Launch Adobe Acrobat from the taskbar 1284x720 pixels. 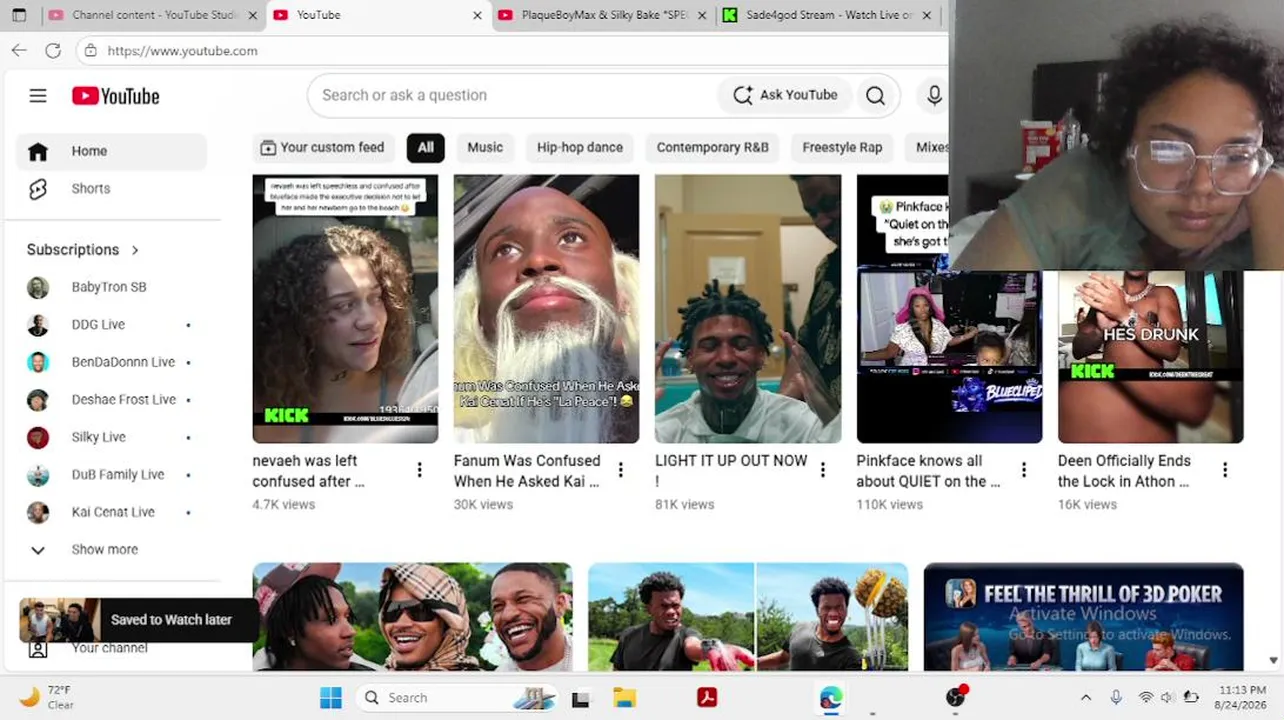coord(707,697)
